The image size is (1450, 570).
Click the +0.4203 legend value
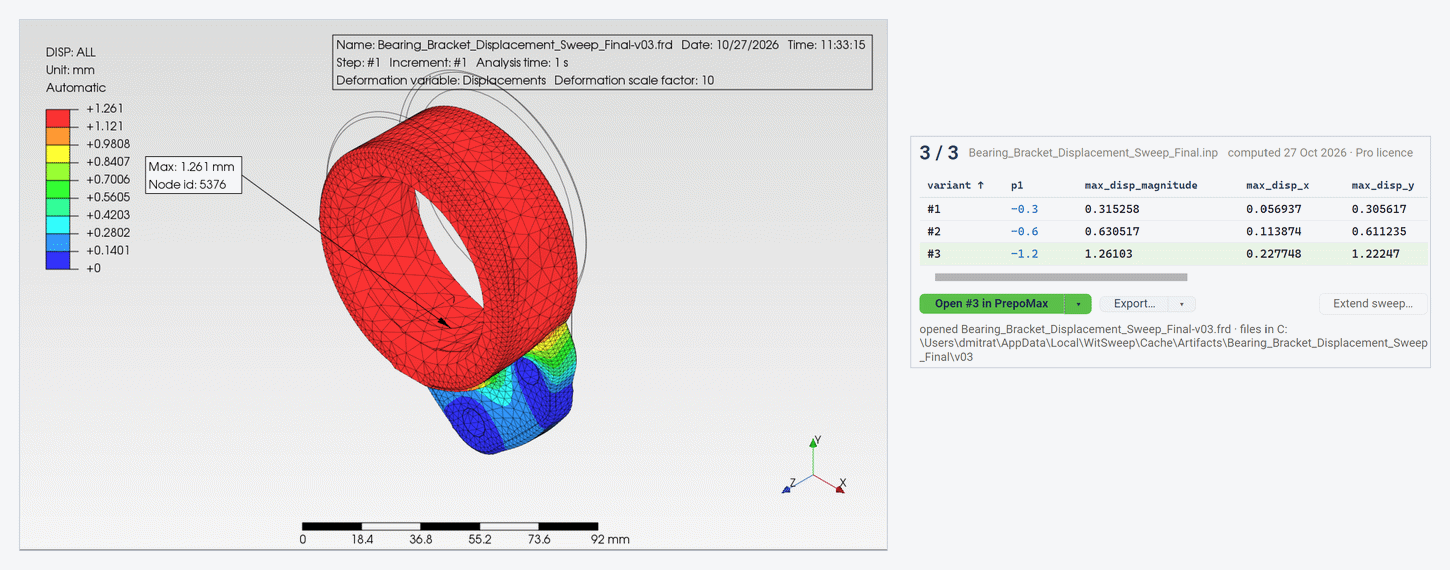click(108, 215)
